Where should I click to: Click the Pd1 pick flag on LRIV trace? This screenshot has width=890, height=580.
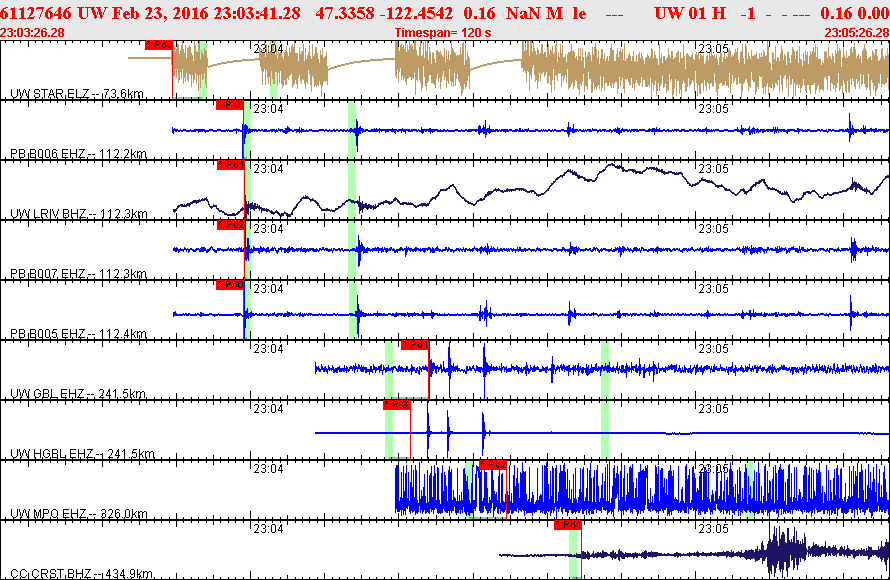point(230,165)
